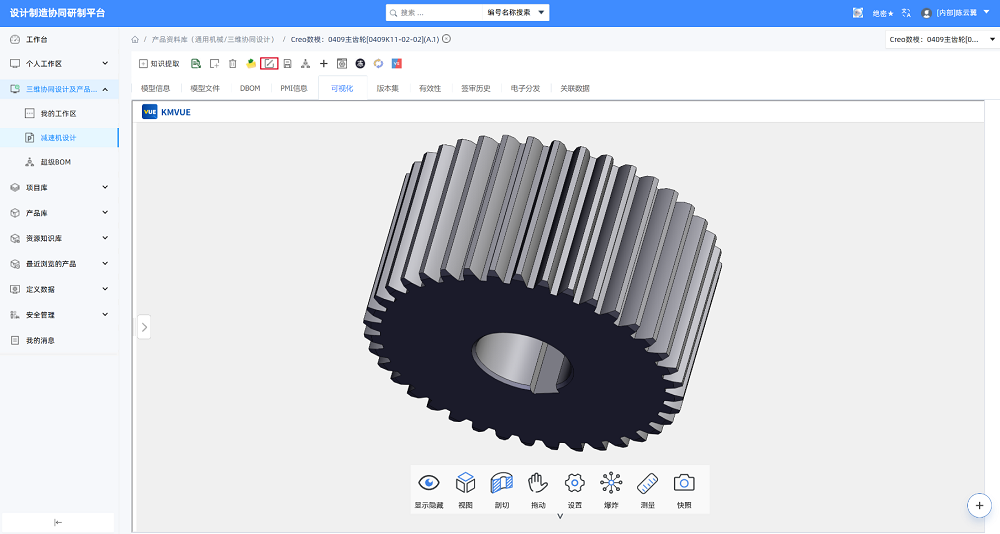Viewport: 1000px width, 534px height.
Task: Click the circle icon after Creo数模 breadcrumb
Action: pyautogui.click(x=446, y=39)
